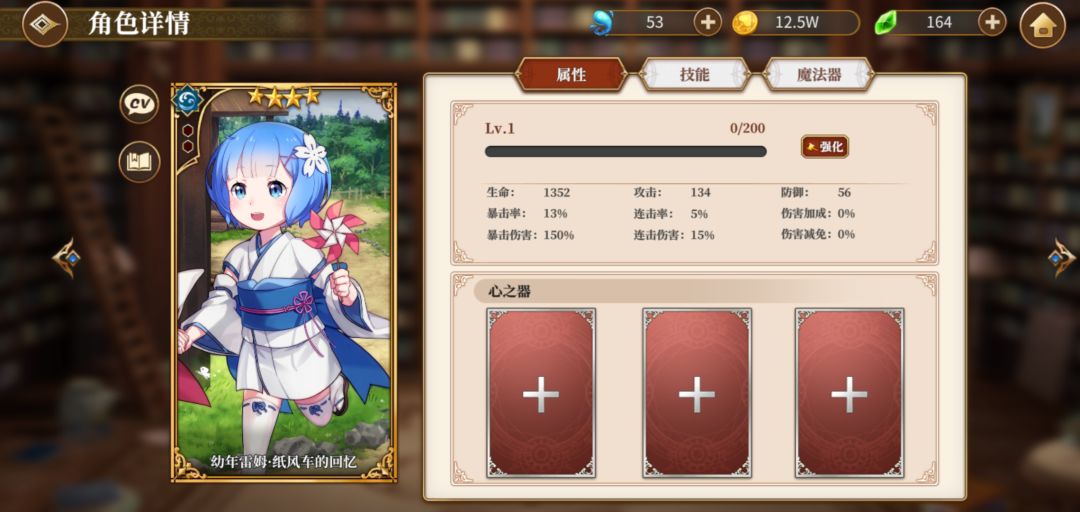Play character voice with CV icon
The height and width of the screenshot is (512, 1080).
pos(140,104)
